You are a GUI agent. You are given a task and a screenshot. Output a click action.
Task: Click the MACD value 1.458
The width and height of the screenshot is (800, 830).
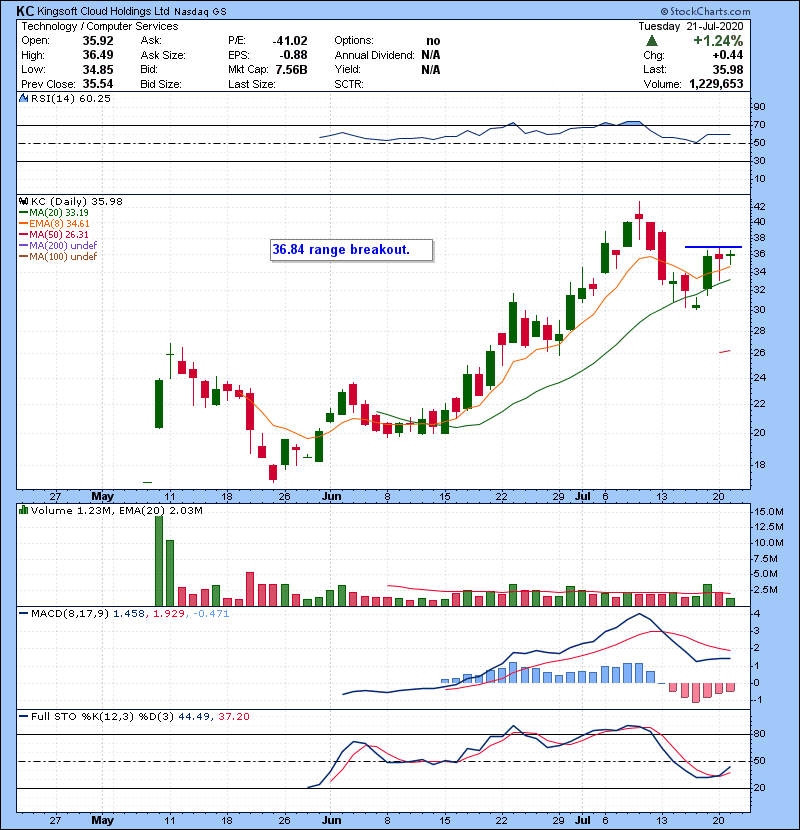[x=129, y=614]
